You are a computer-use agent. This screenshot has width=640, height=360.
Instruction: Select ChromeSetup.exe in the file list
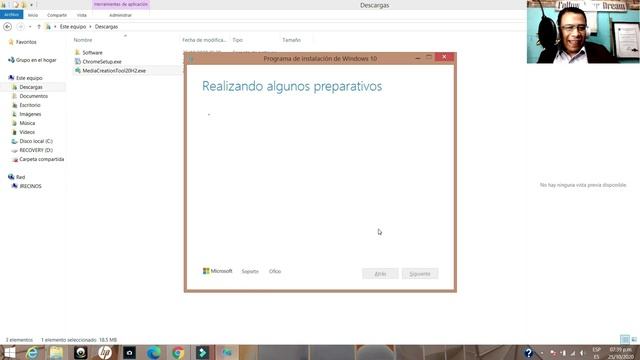coord(102,62)
